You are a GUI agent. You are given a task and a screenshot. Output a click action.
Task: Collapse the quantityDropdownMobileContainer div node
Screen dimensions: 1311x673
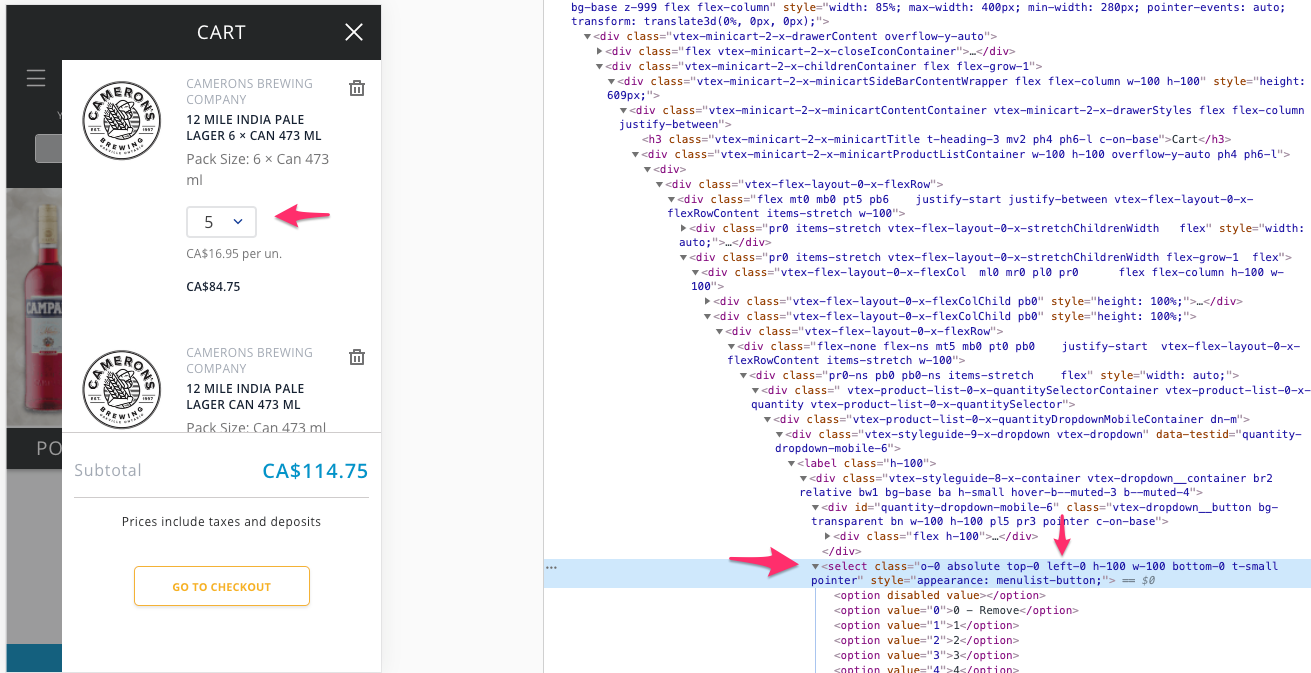tap(767, 419)
